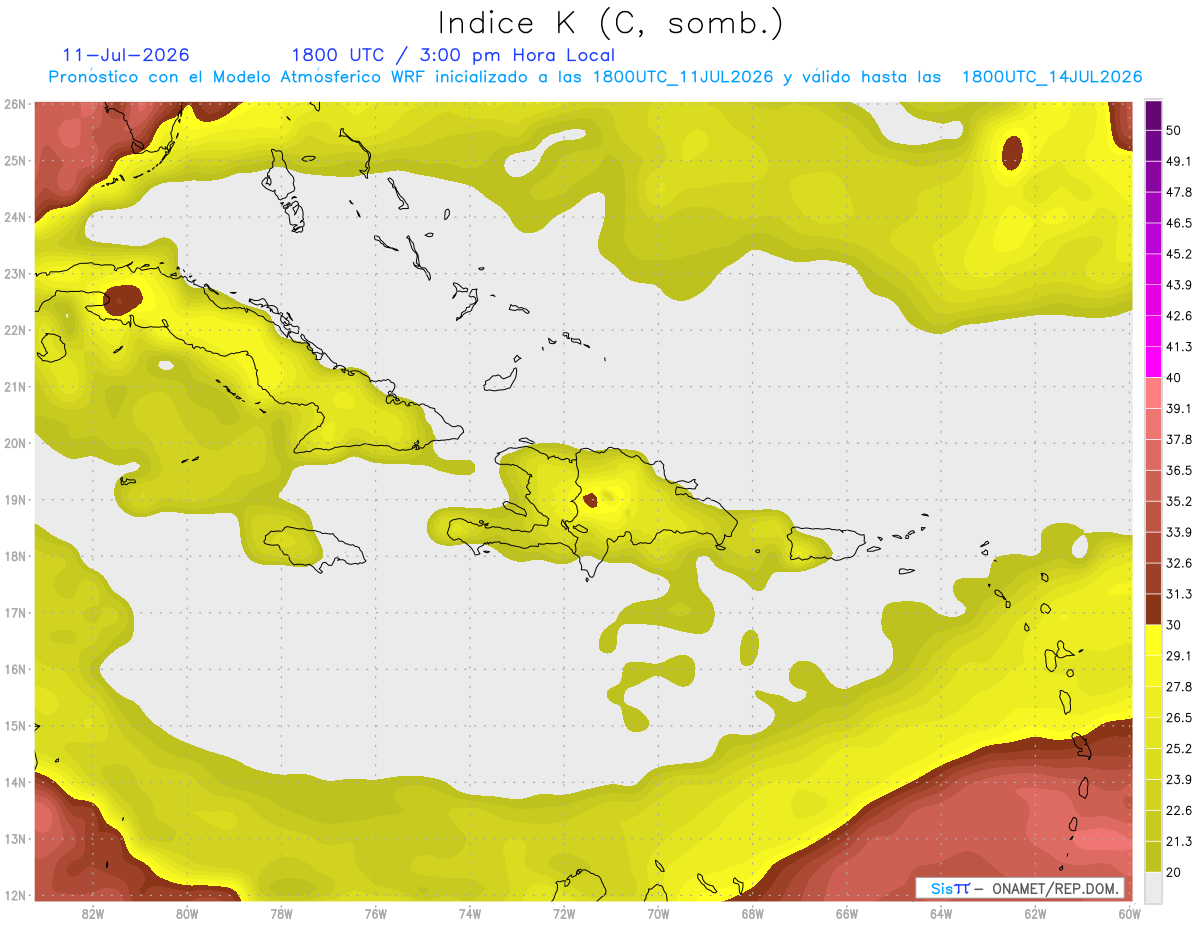Click the salmon swatch between 39.1 and 40

(x=1153, y=392)
